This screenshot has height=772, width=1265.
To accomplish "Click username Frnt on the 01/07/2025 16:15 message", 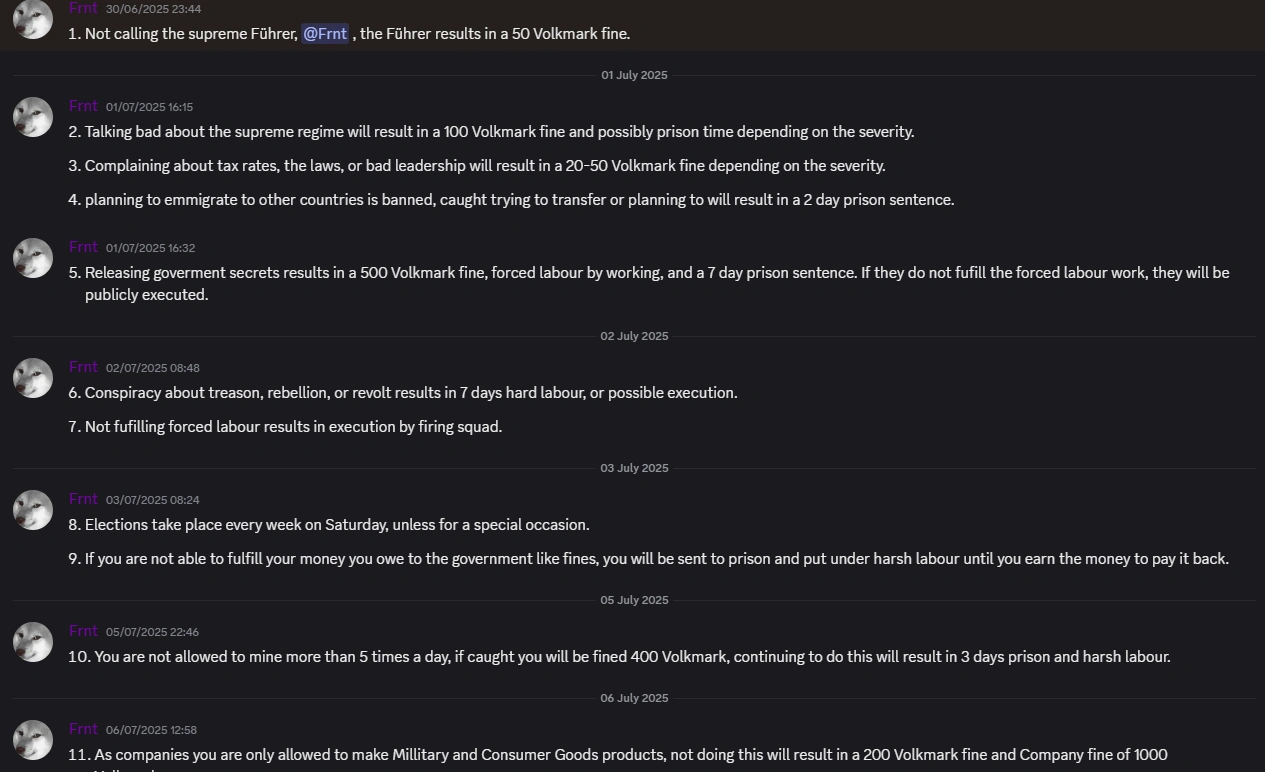I will click(84, 106).
